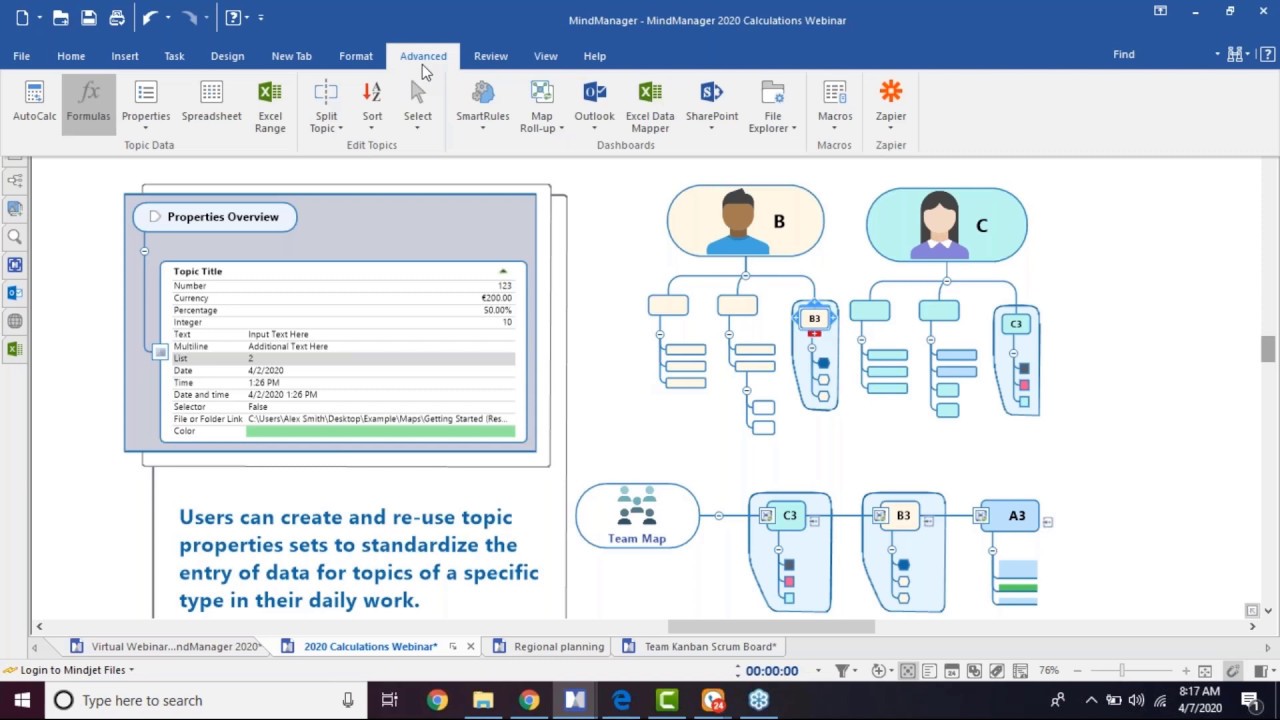Viewport: 1280px width, 720px height.
Task: Click the filter funnel icon in status bar
Action: [x=843, y=671]
